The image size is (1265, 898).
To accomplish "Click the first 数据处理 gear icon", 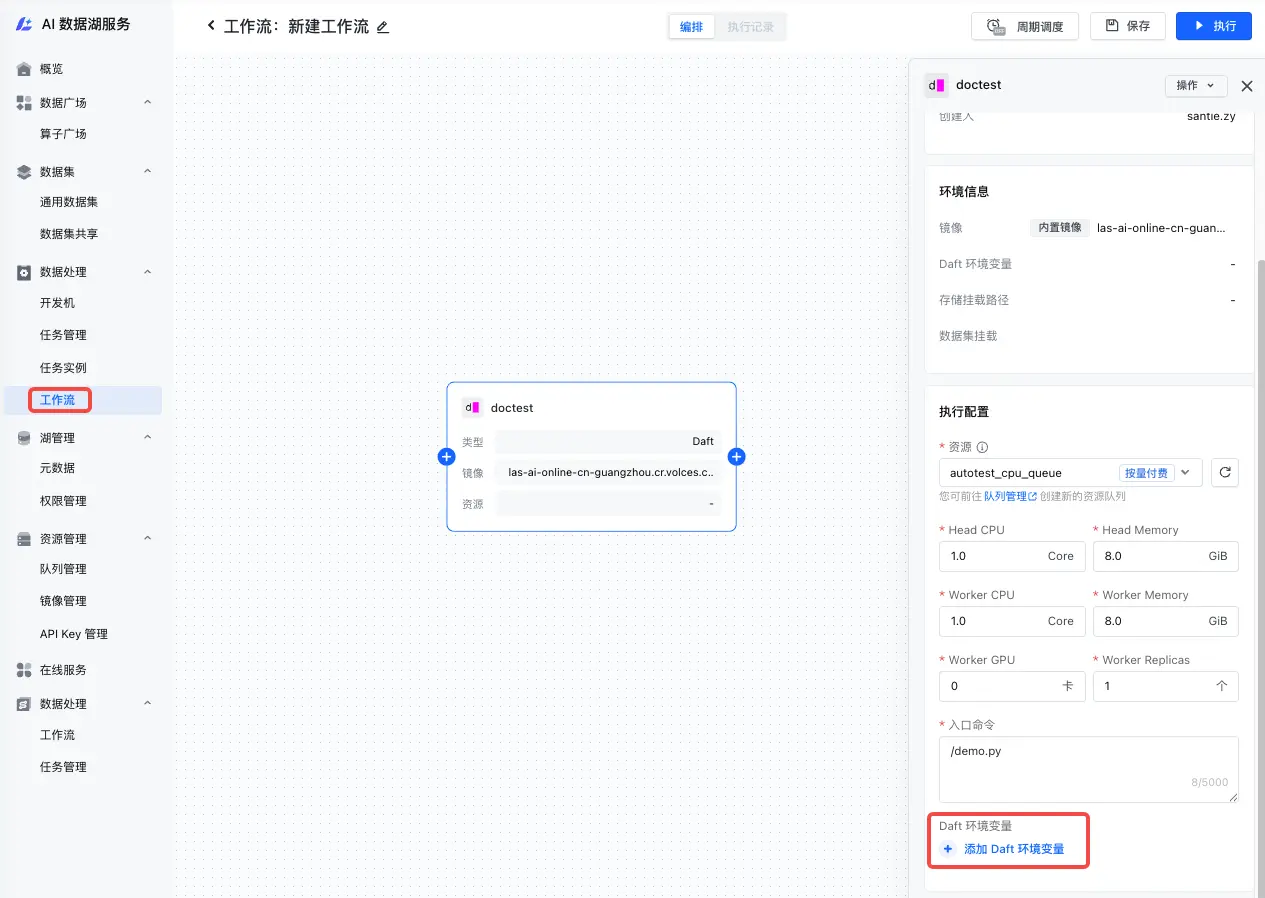I will [x=24, y=272].
